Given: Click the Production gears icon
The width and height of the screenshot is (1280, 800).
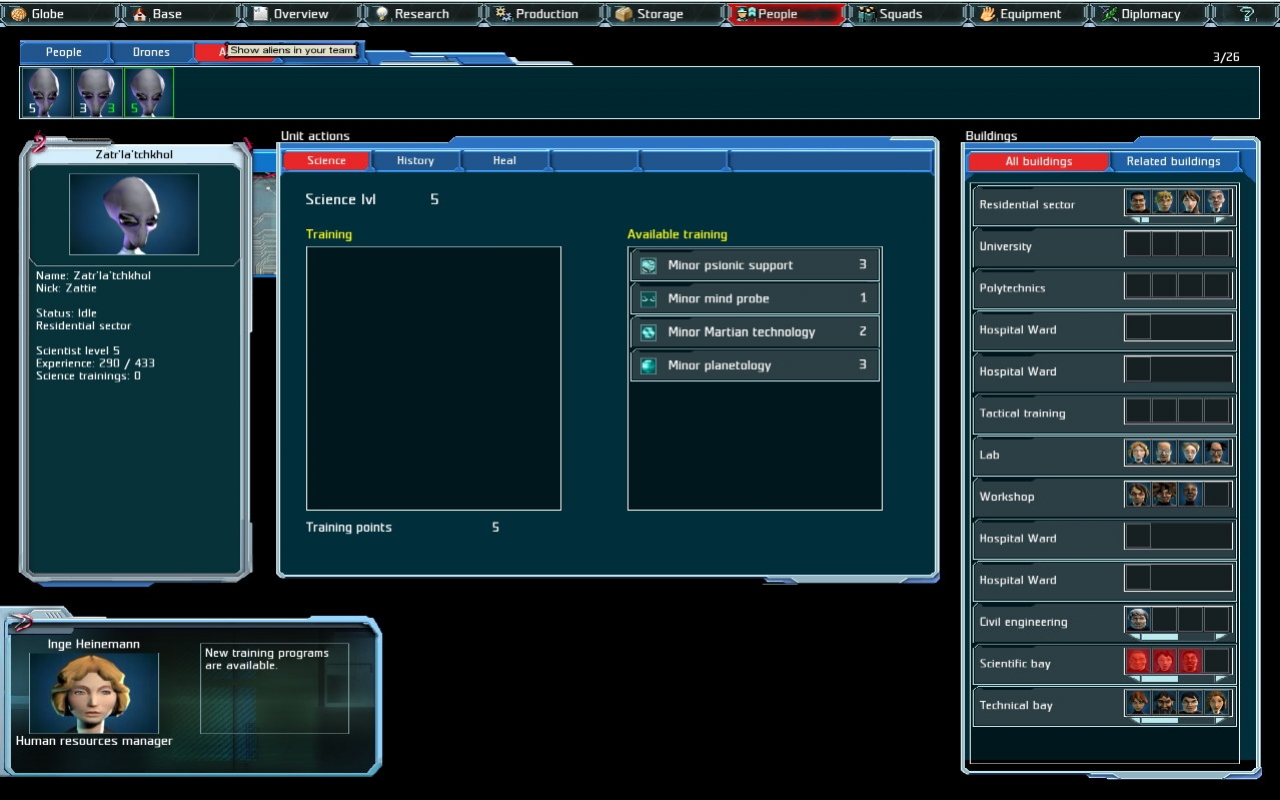Looking at the screenshot, I should pos(503,14).
